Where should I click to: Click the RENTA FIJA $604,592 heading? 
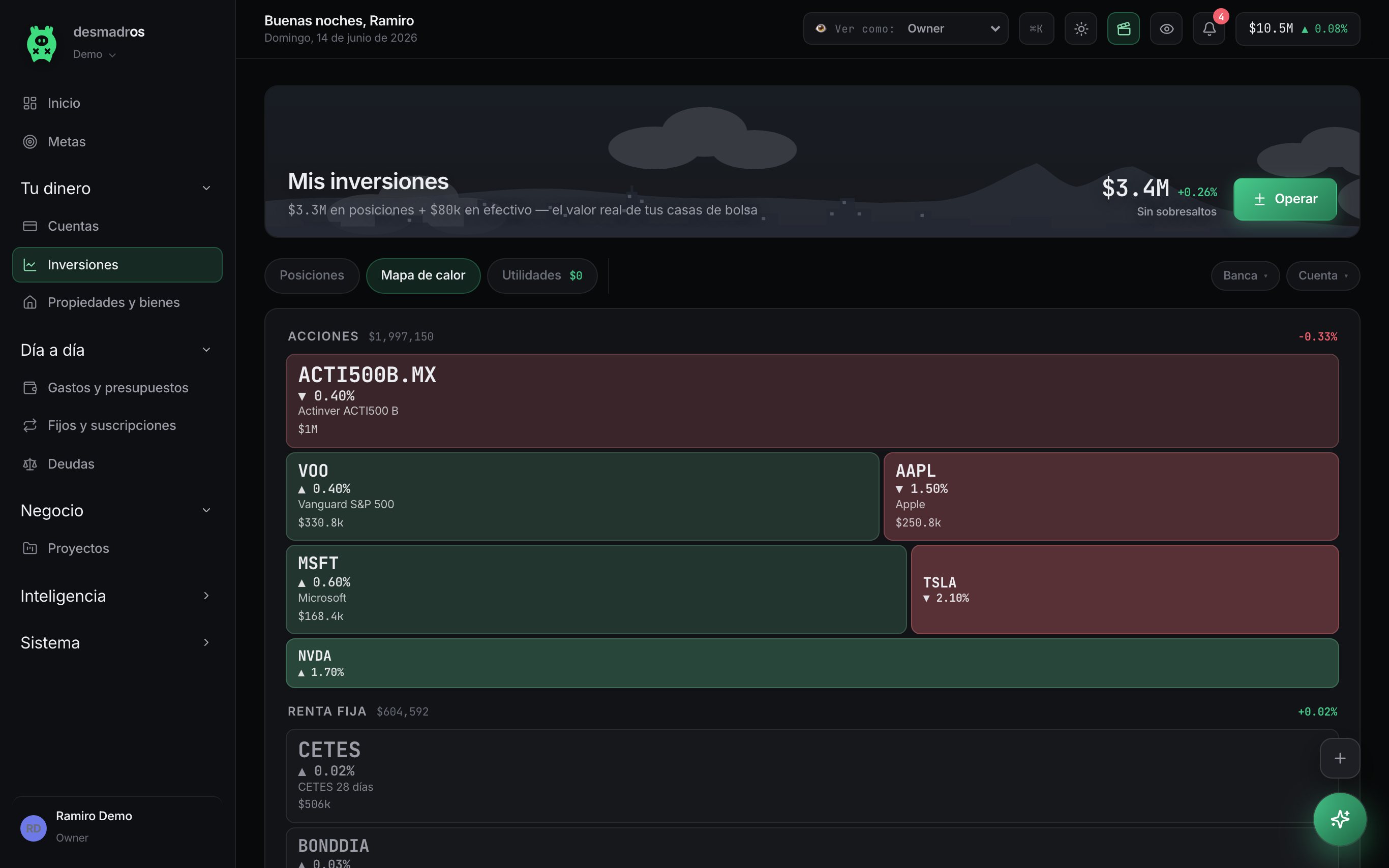click(358, 712)
